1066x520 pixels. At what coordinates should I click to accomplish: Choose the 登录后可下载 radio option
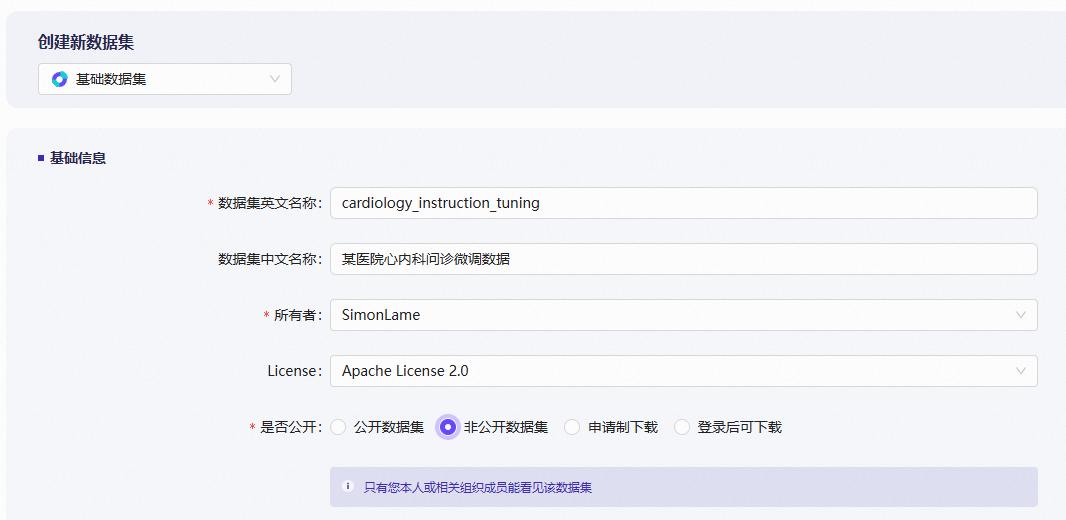(682, 427)
